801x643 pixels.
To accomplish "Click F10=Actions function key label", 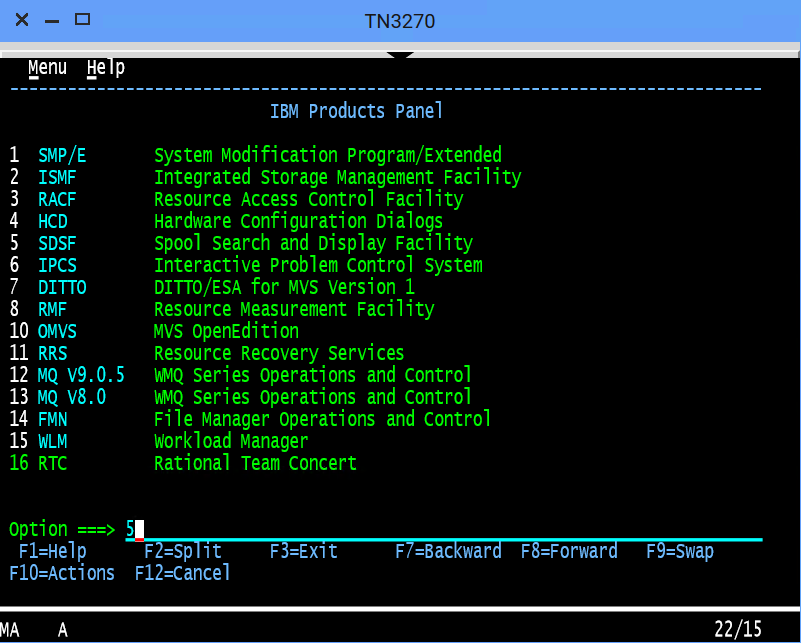I will click(62, 574).
